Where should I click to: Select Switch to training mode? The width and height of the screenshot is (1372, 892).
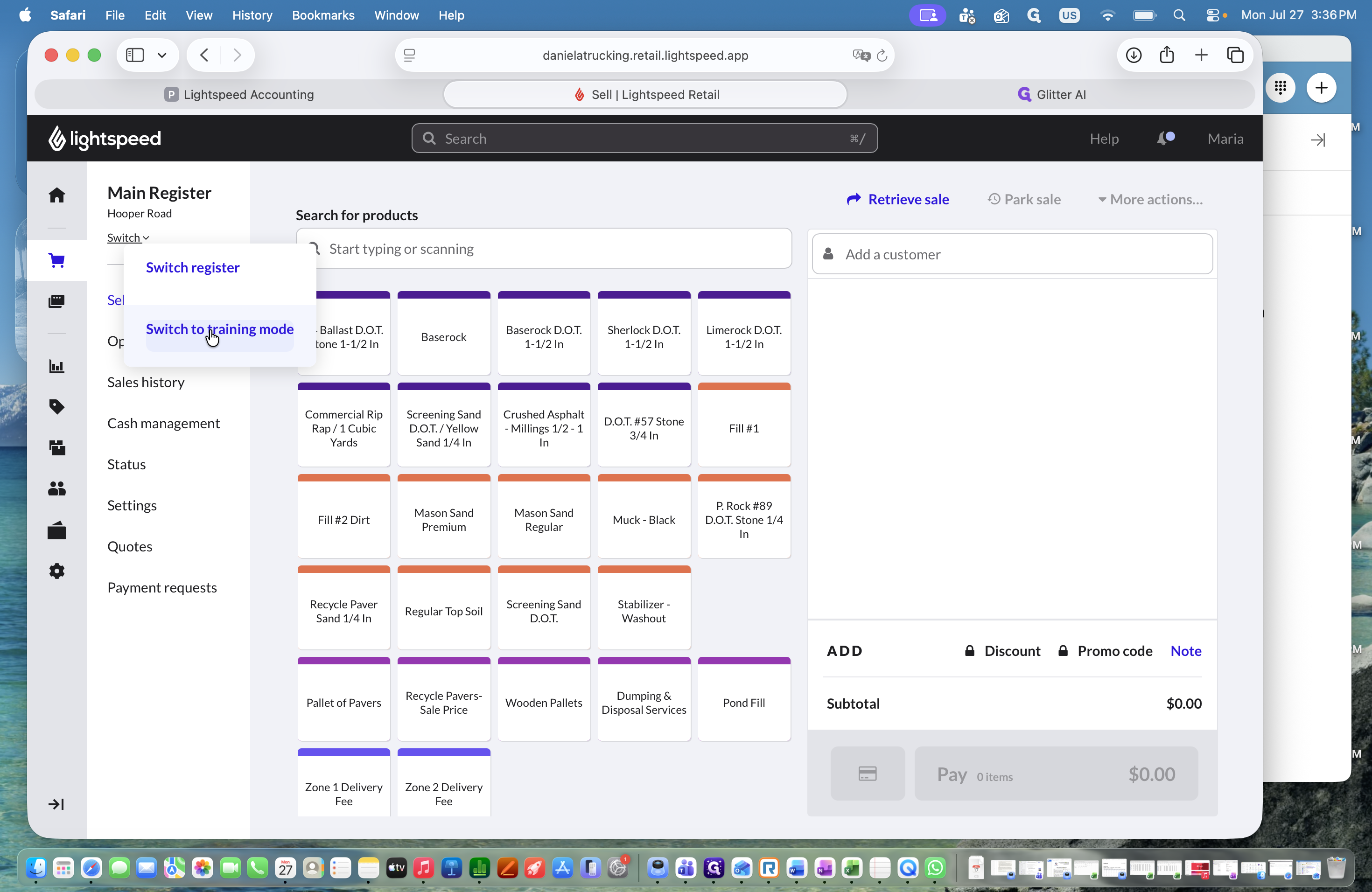point(220,329)
